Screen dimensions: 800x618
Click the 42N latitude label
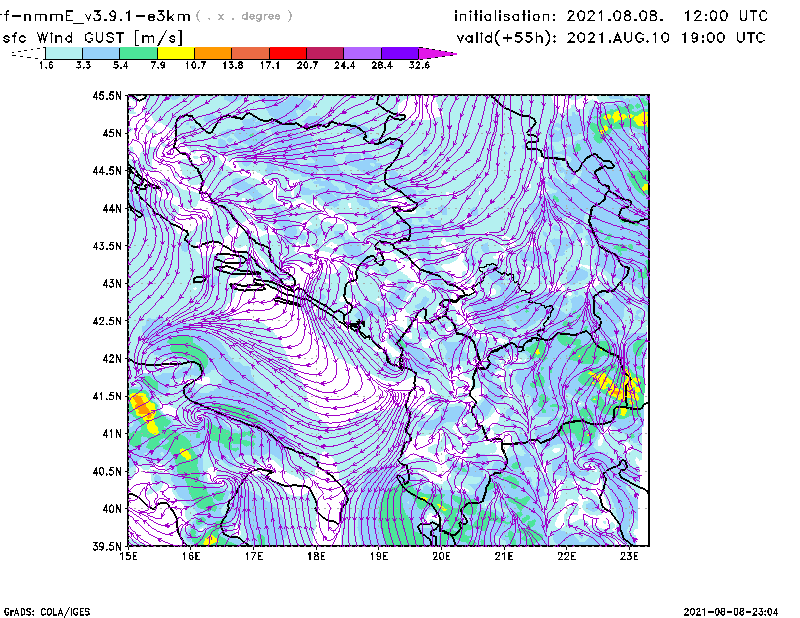click(x=112, y=359)
